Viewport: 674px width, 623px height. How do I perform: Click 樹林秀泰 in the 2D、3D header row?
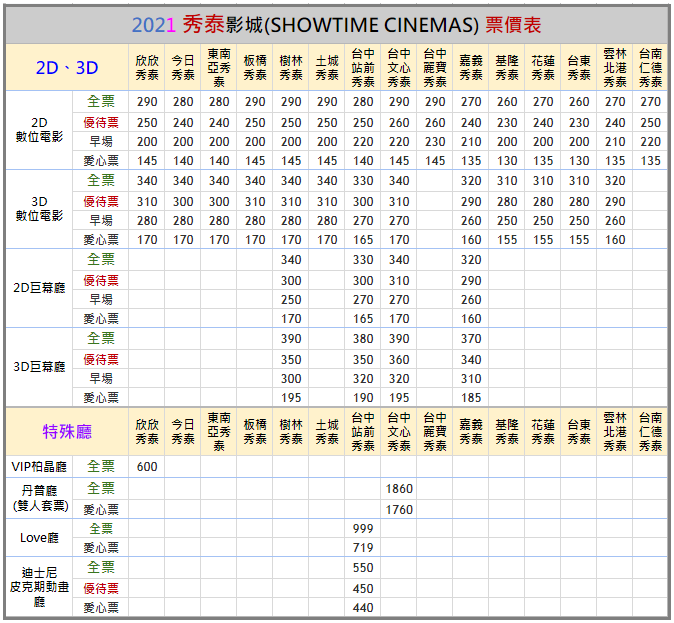(x=291, y=68)
